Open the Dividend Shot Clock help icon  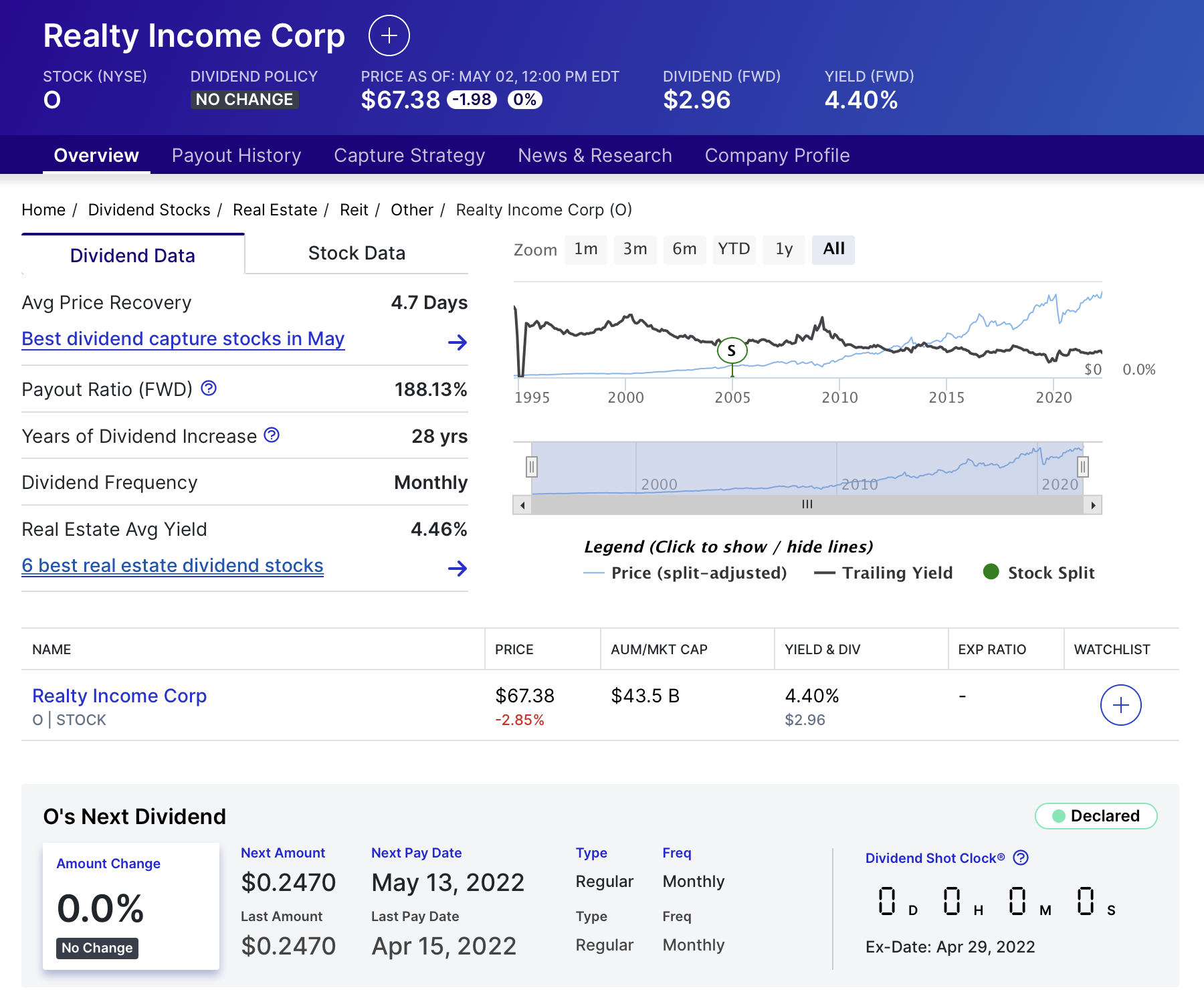click(x=1020, y=858)
